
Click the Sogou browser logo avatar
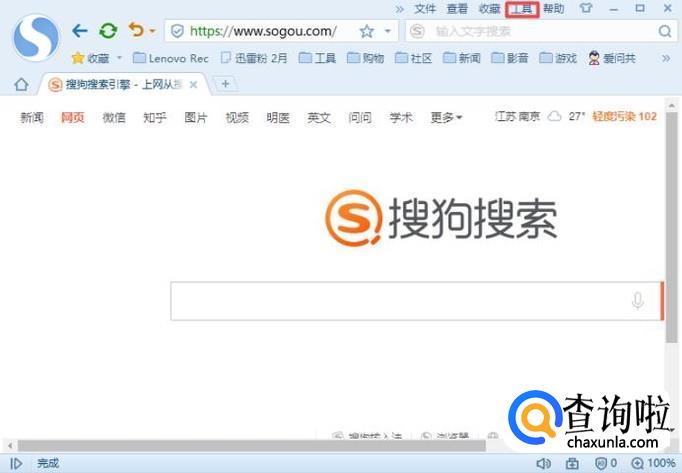coord(36,37)
